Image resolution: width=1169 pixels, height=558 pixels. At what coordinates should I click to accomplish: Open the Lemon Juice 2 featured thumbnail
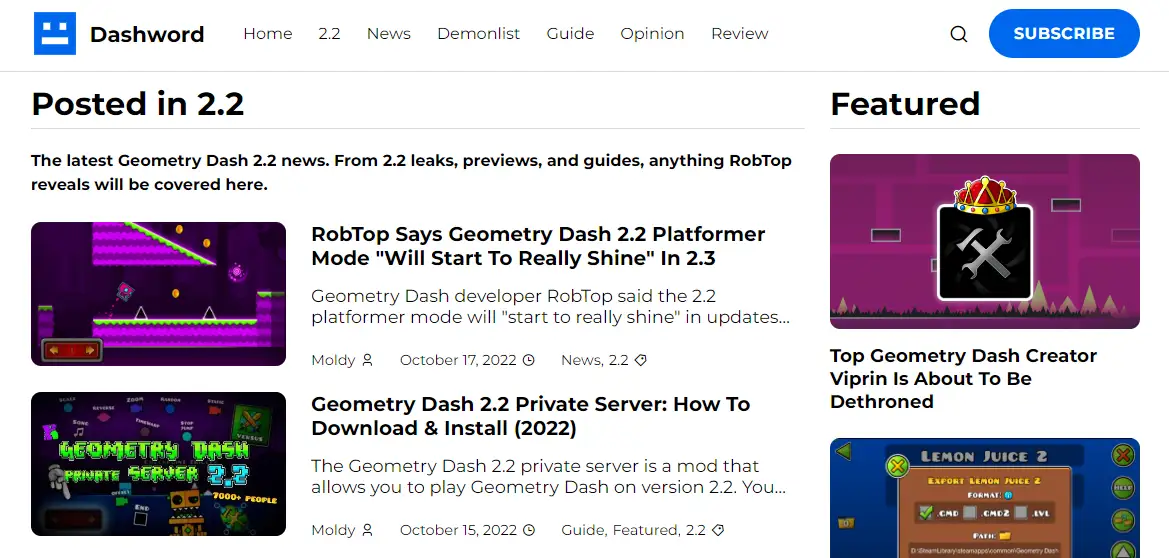[985, 498]
